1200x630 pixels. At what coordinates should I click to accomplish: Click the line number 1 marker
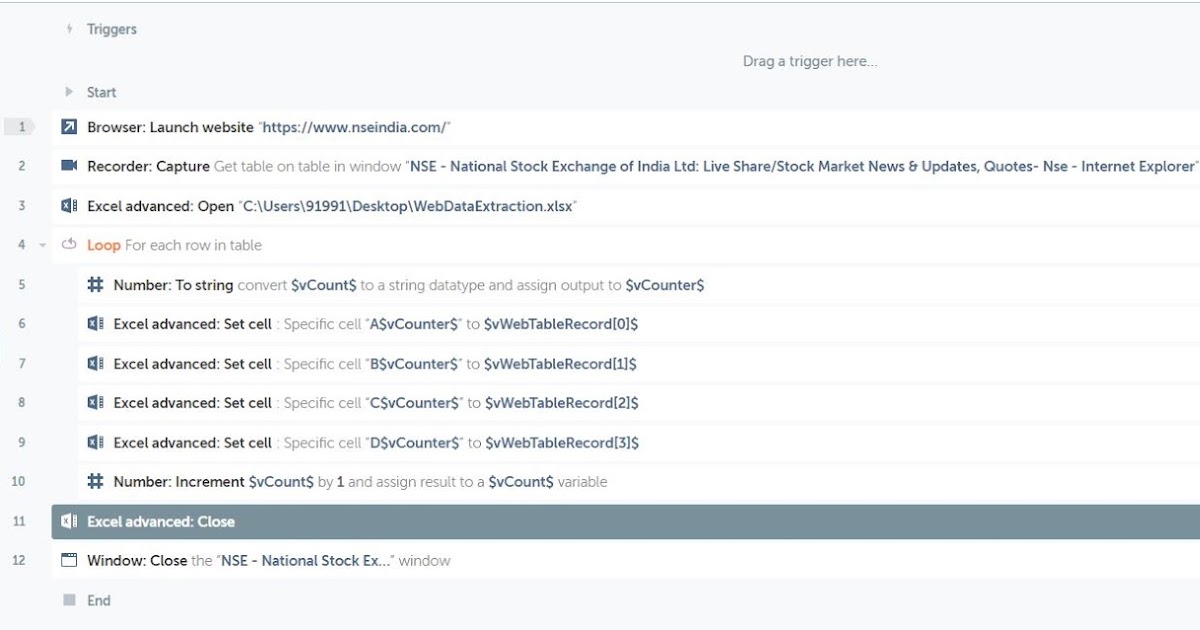coord(21,127)
